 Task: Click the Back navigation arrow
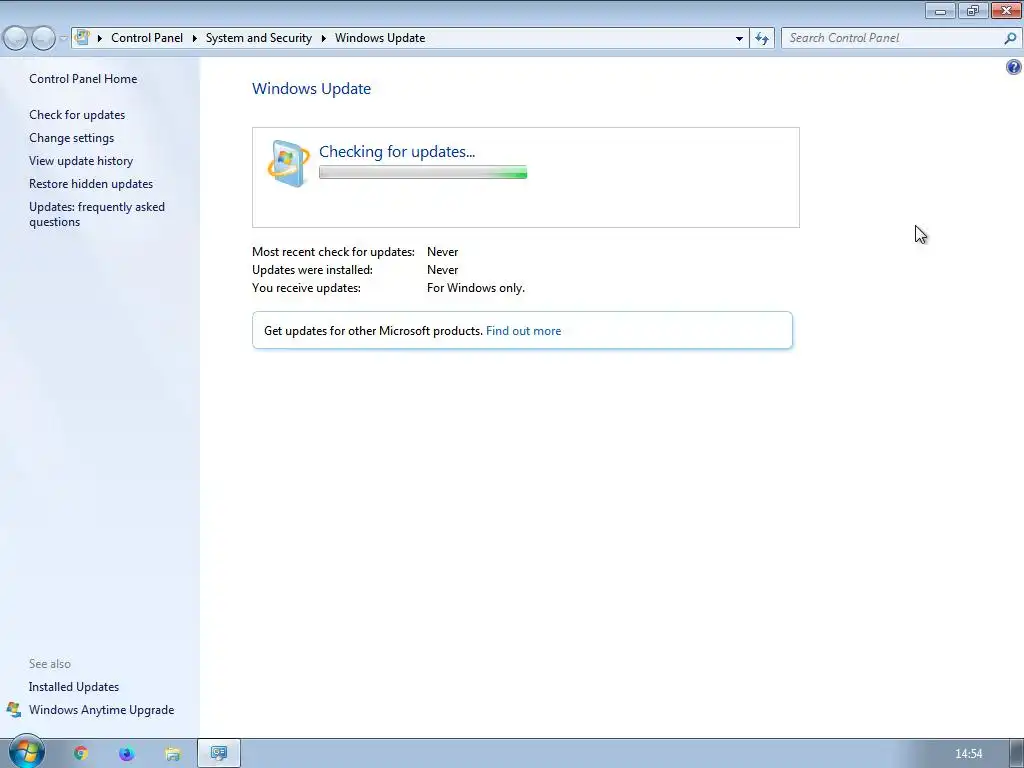[15, 39]
